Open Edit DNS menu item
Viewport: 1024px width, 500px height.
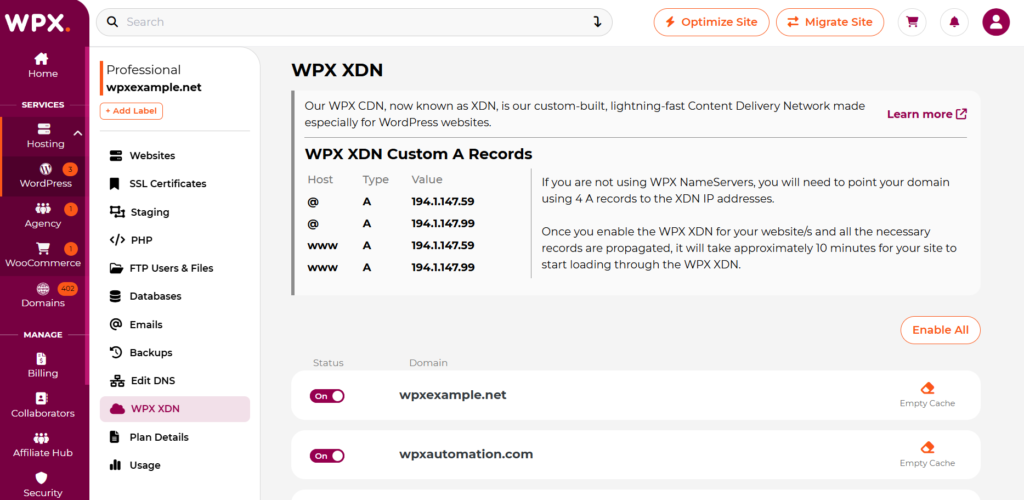click(175, 381)
